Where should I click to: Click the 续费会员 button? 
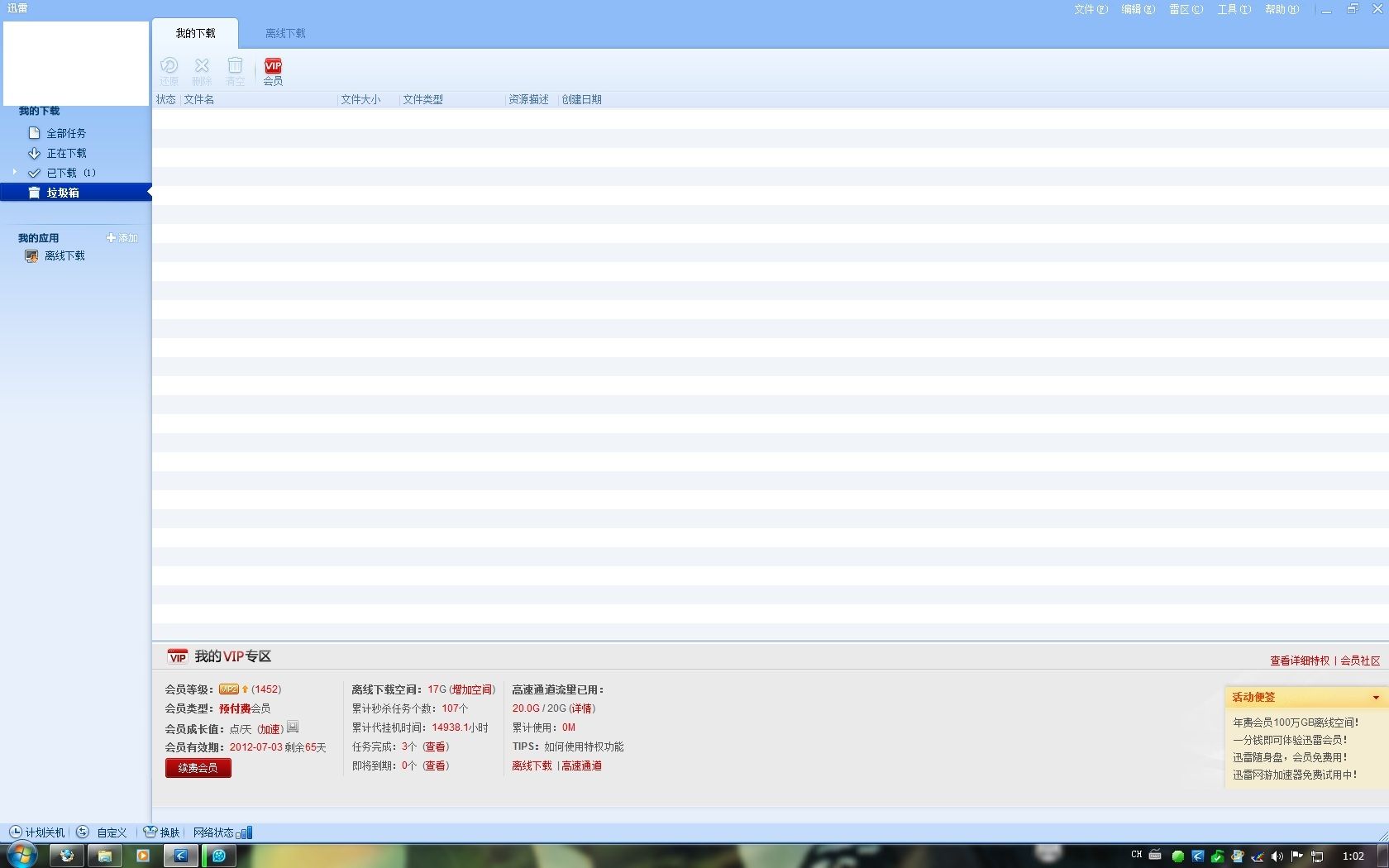point(198,768)
